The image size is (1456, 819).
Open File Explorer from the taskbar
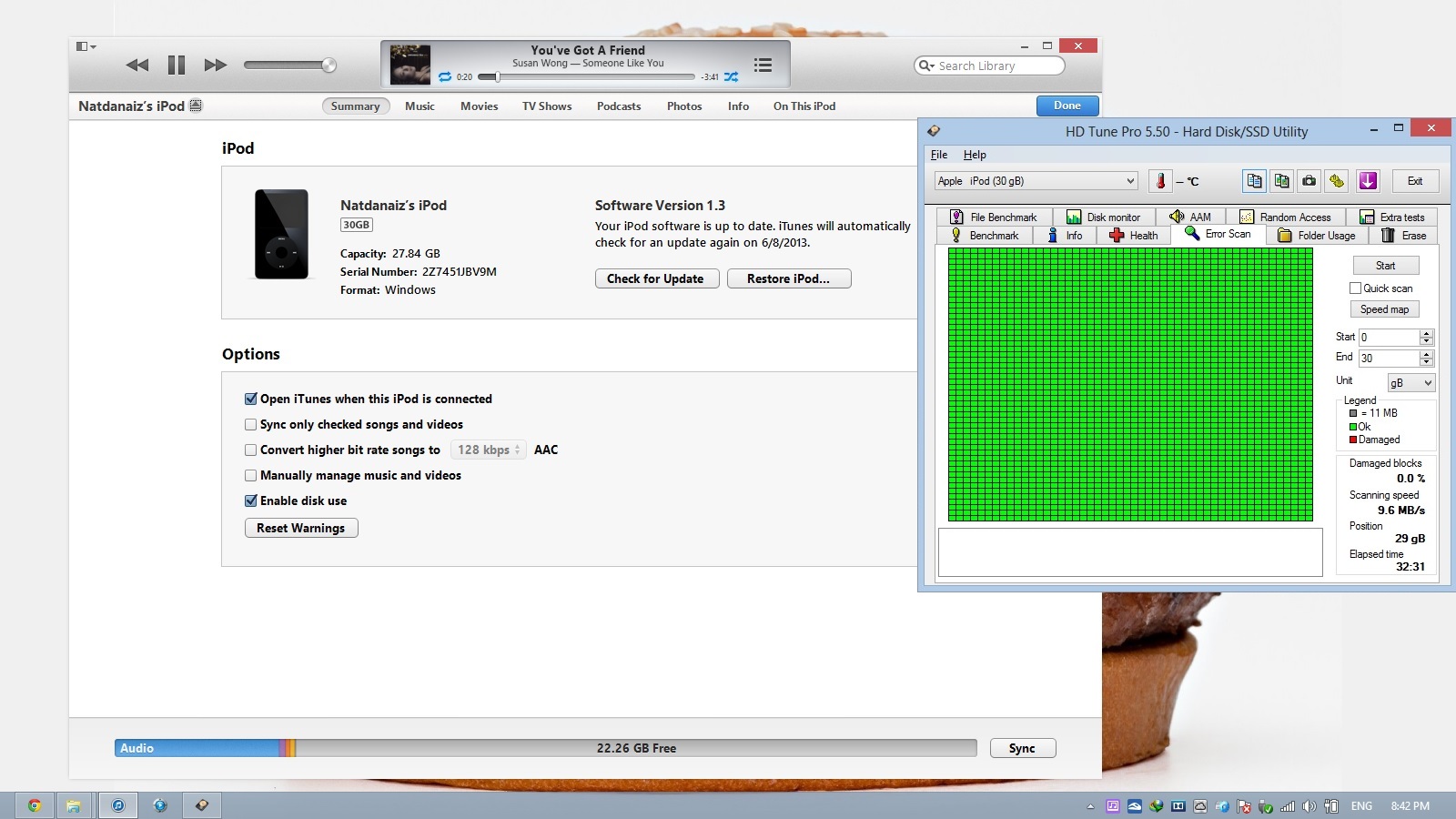74,805
